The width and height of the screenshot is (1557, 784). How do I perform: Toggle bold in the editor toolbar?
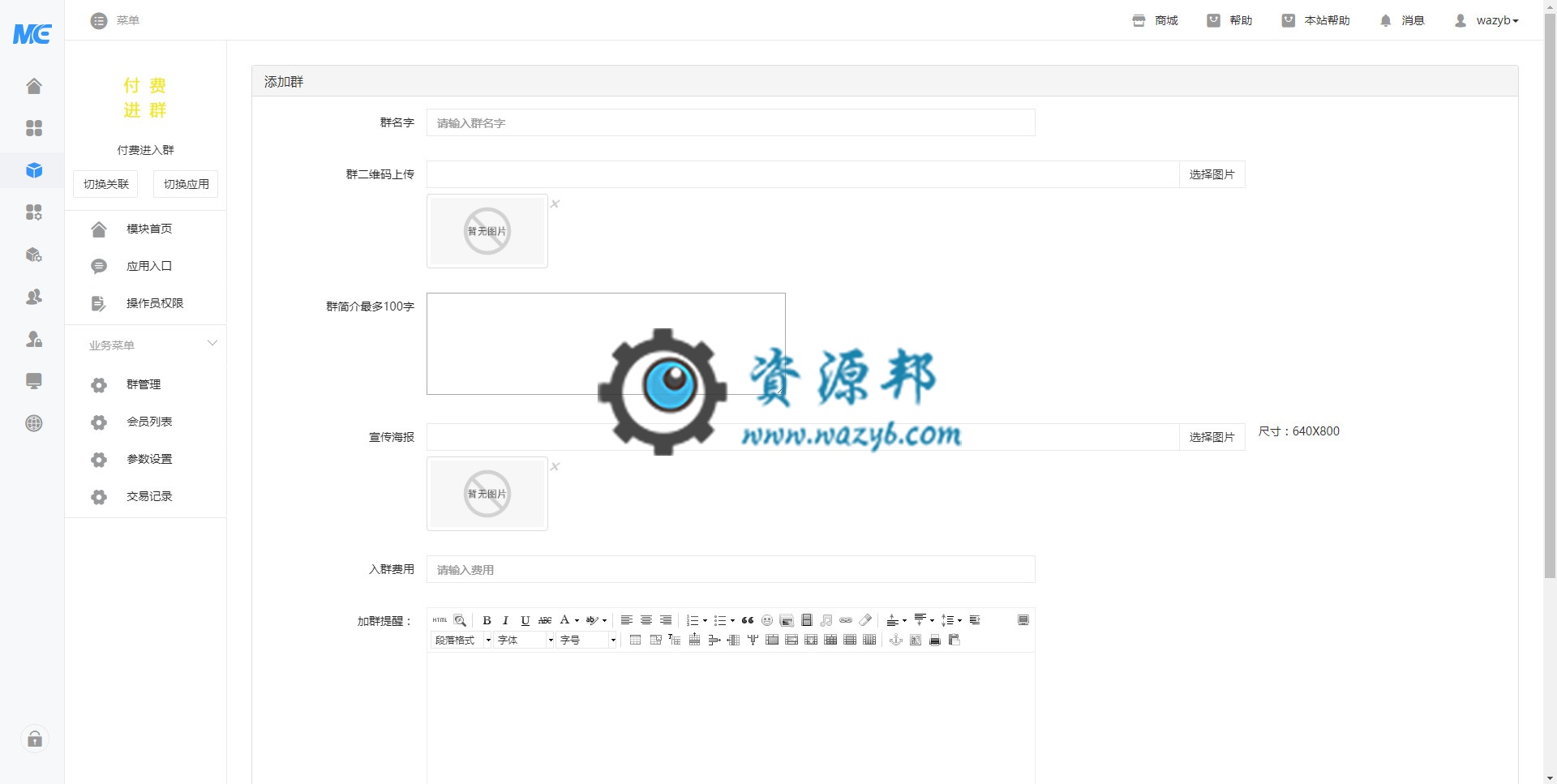pos(487,620)
